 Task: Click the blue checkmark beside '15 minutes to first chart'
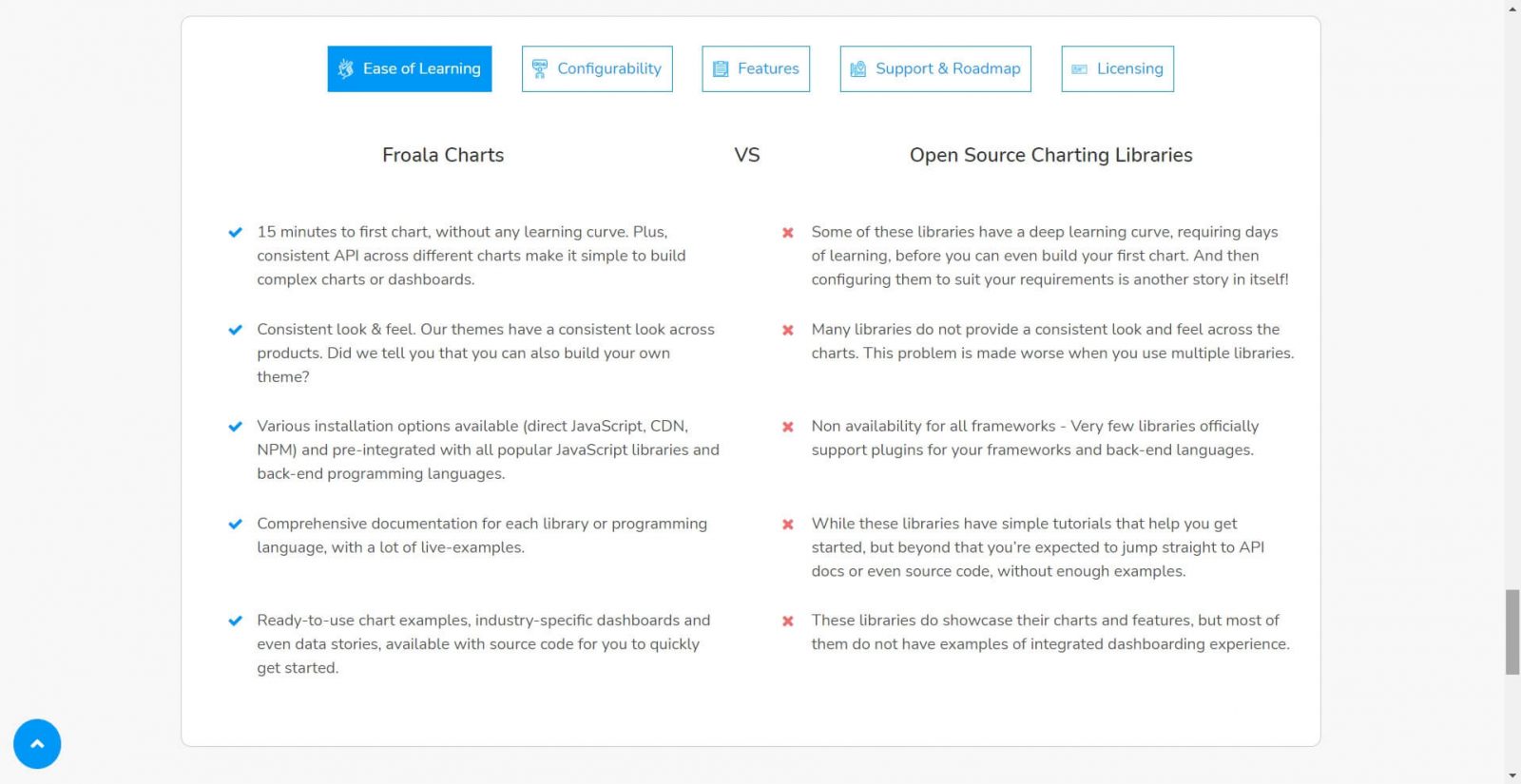(235, 232)
